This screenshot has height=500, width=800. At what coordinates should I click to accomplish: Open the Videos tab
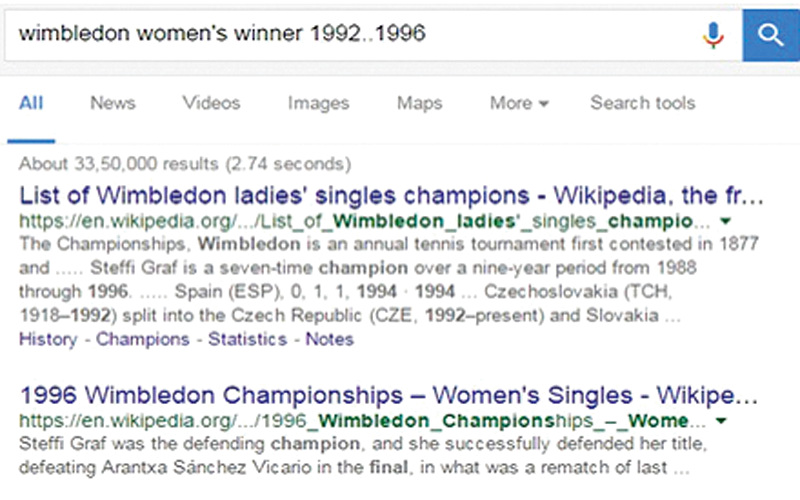[211, 103]
